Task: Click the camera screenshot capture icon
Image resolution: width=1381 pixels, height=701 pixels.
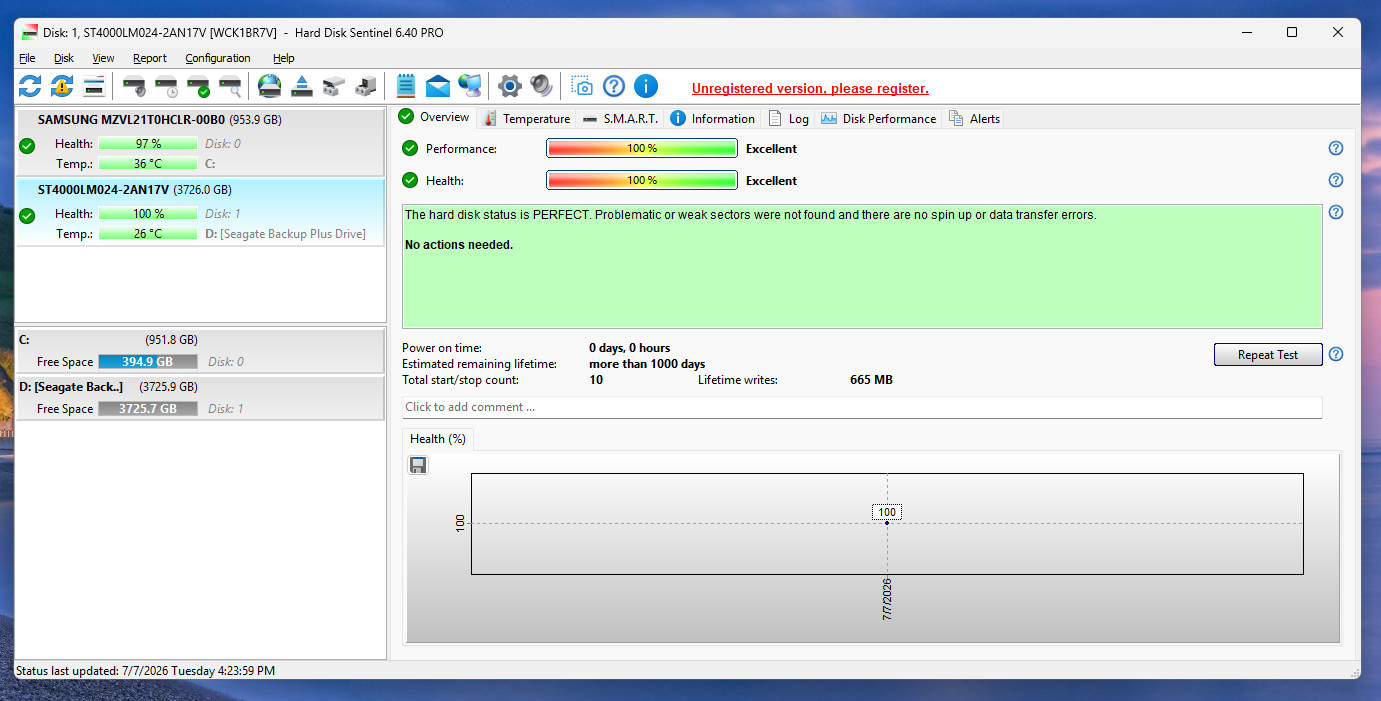Action: (582, 86)
